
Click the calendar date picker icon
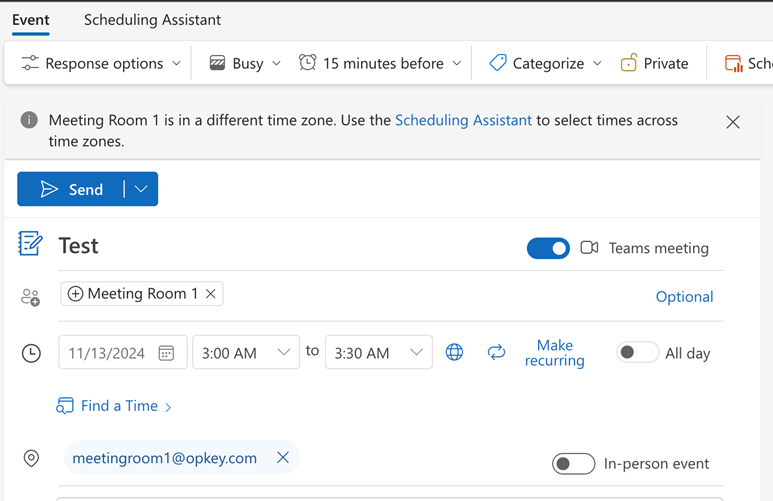166,353
